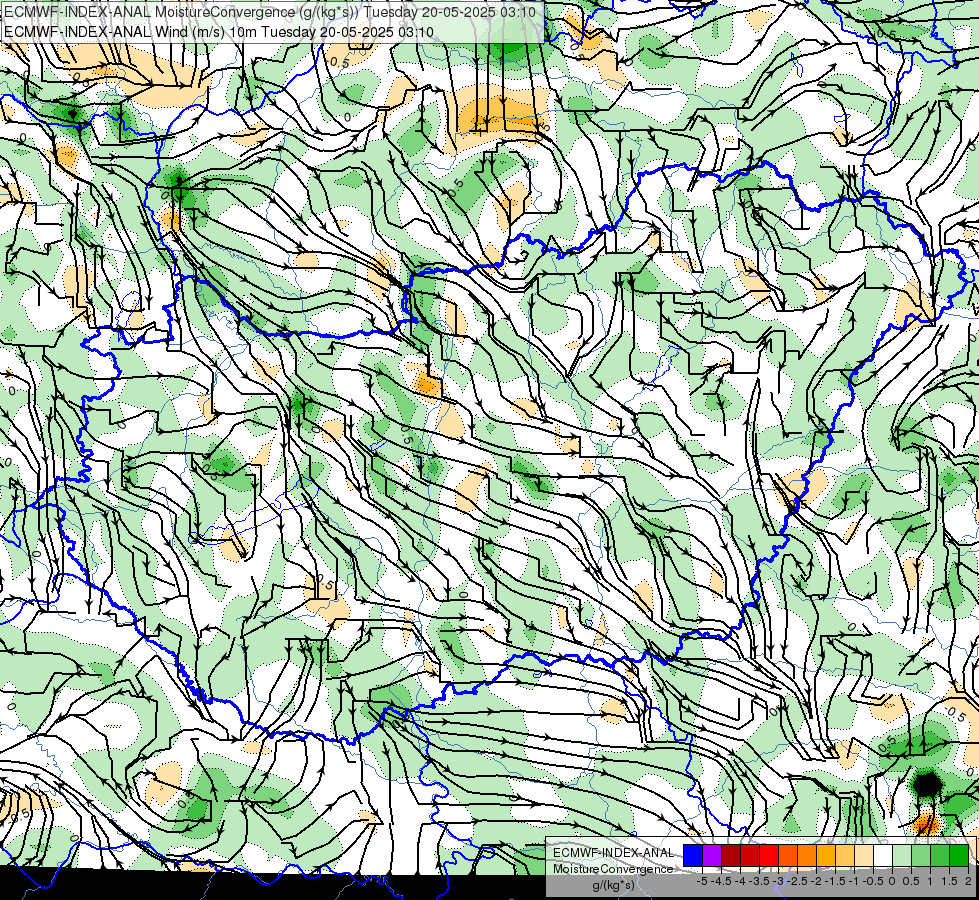Select the pale peach legend swatch
Viewport: 979px width, 900px height.
[864, 855]
